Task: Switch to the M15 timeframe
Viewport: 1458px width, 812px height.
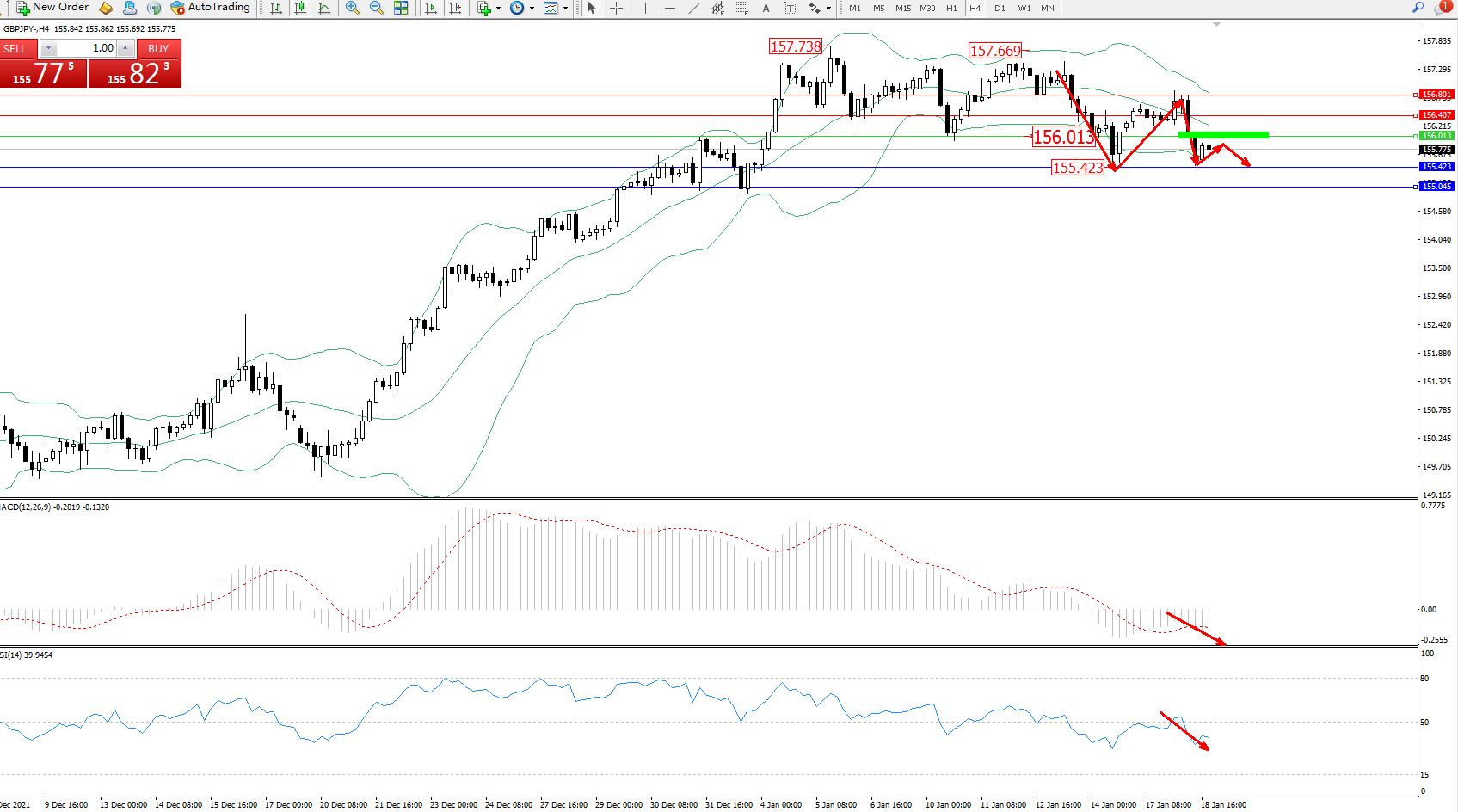Action: click(903, 8)
